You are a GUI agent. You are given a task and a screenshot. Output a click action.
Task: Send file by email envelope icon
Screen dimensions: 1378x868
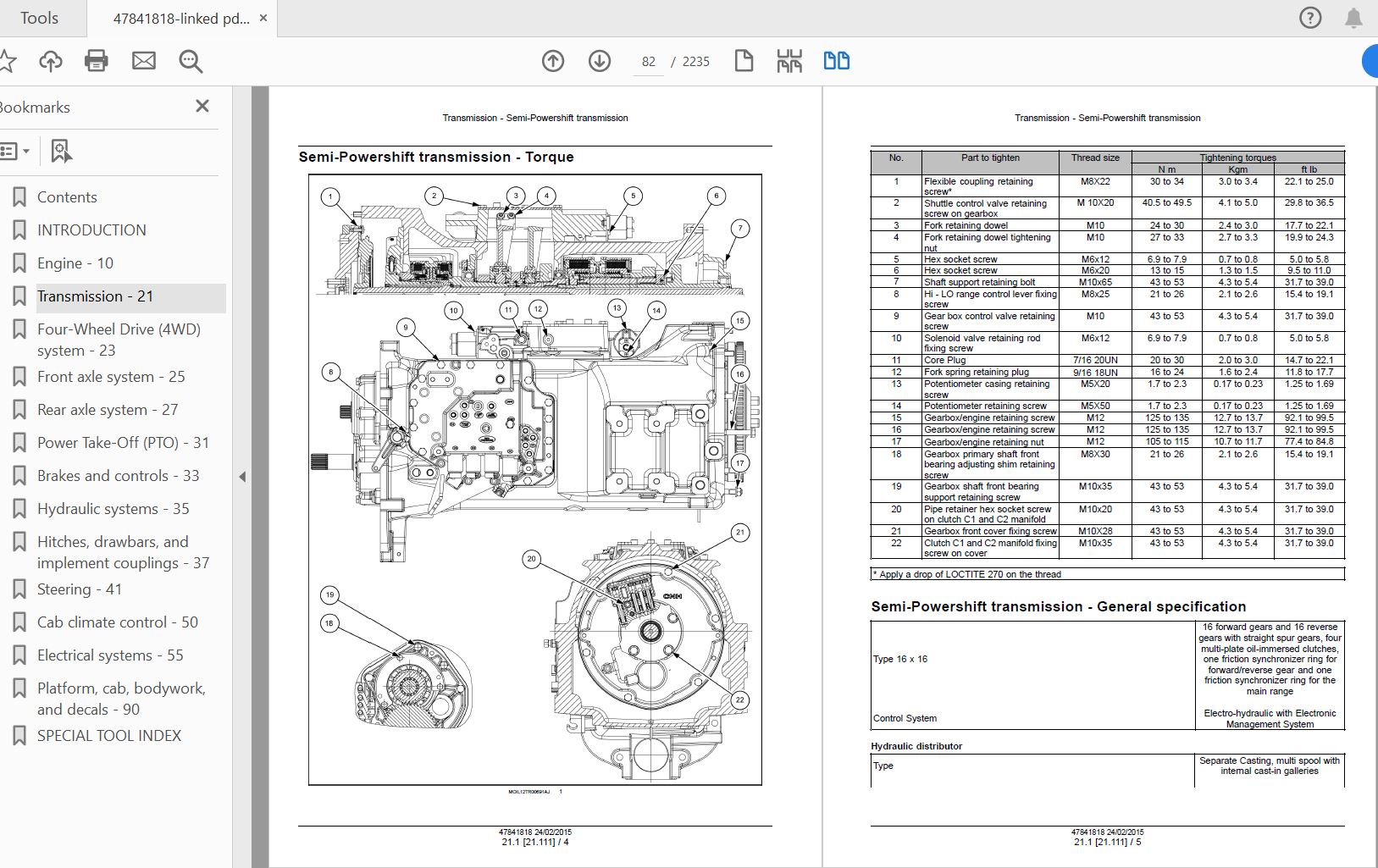point(144,61)
